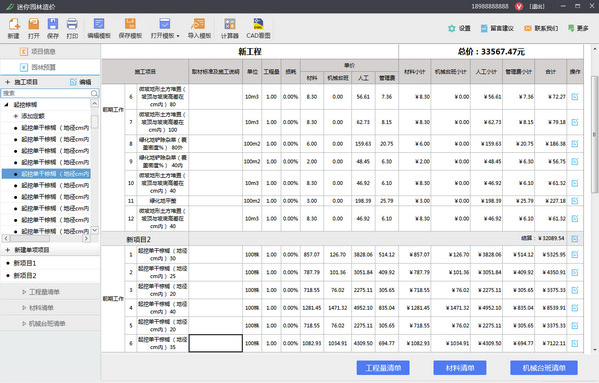The width and height of the screenshot is (599, 383).
Task: Open 设置 settings in top right
Action: 459,28
